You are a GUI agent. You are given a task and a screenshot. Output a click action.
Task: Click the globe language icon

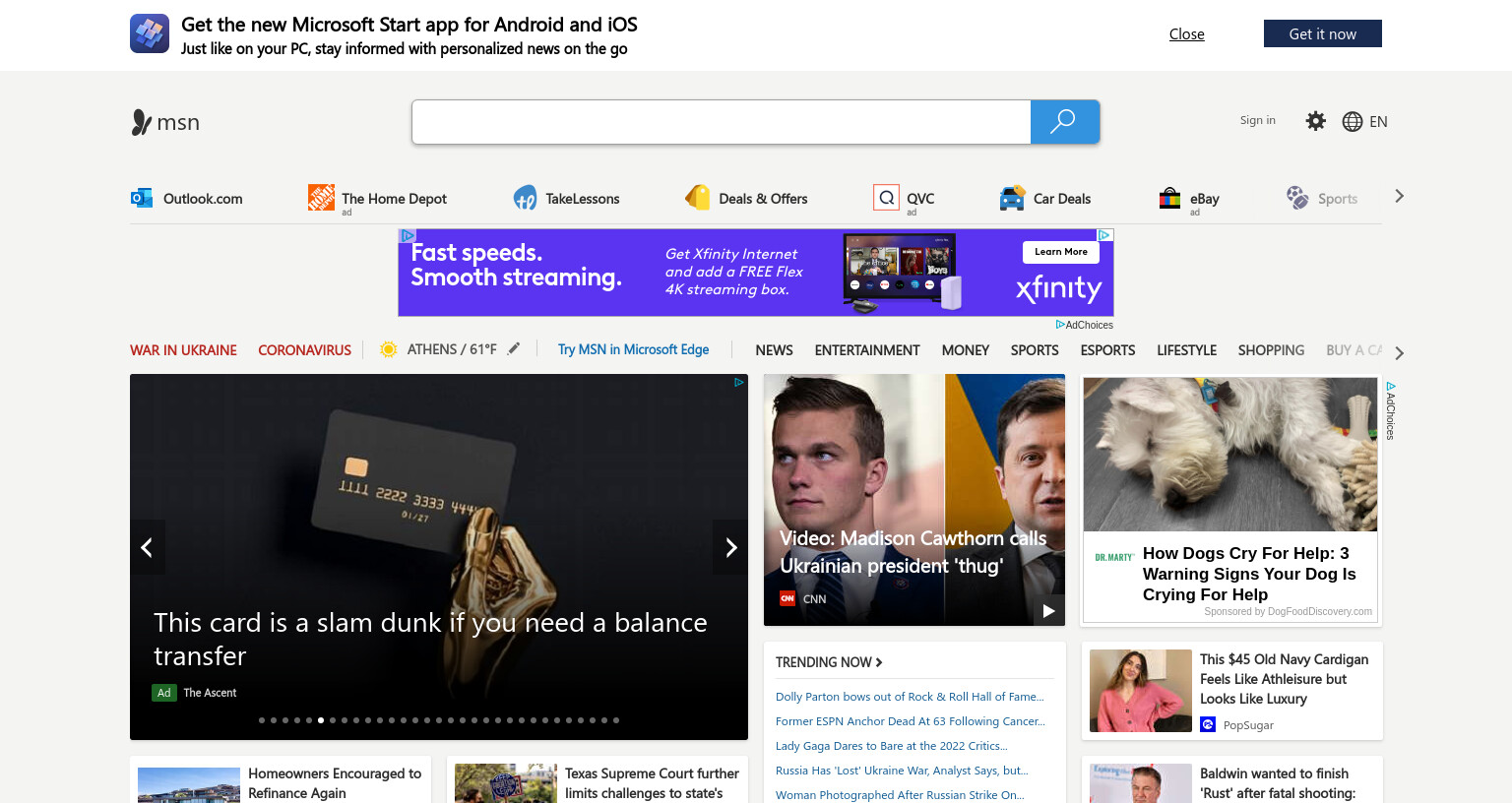1353,121
